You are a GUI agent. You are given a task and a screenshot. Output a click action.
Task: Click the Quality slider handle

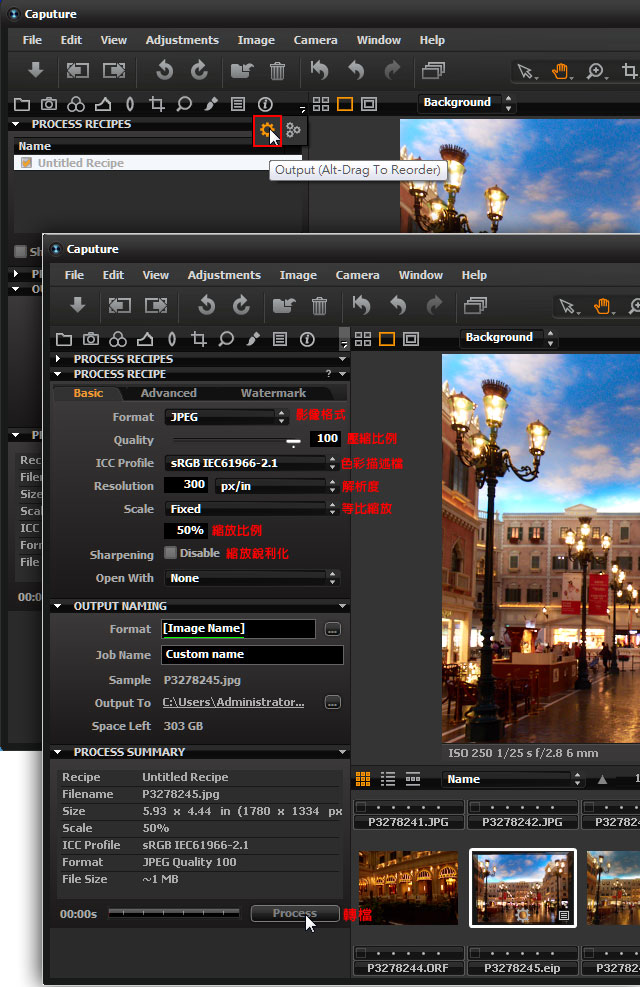pos(293,442)
